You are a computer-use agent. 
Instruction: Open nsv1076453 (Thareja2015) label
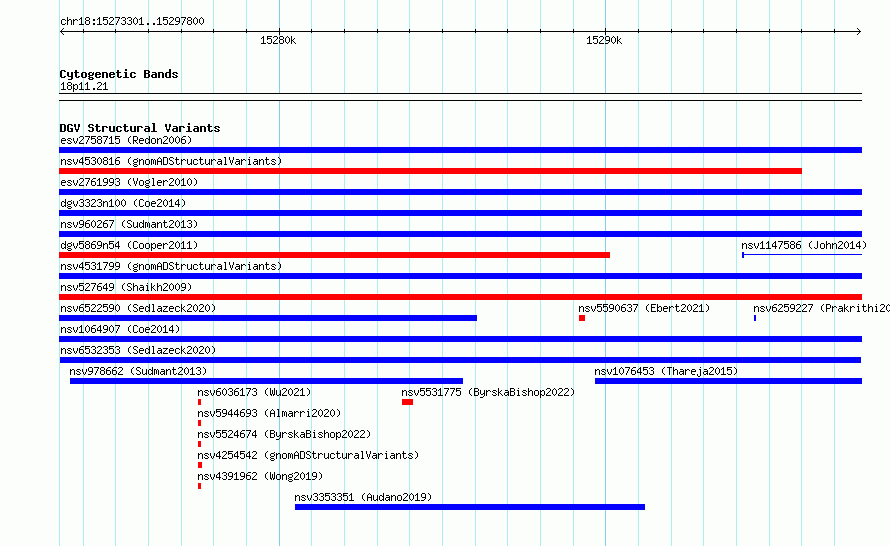tap(666, 371)
